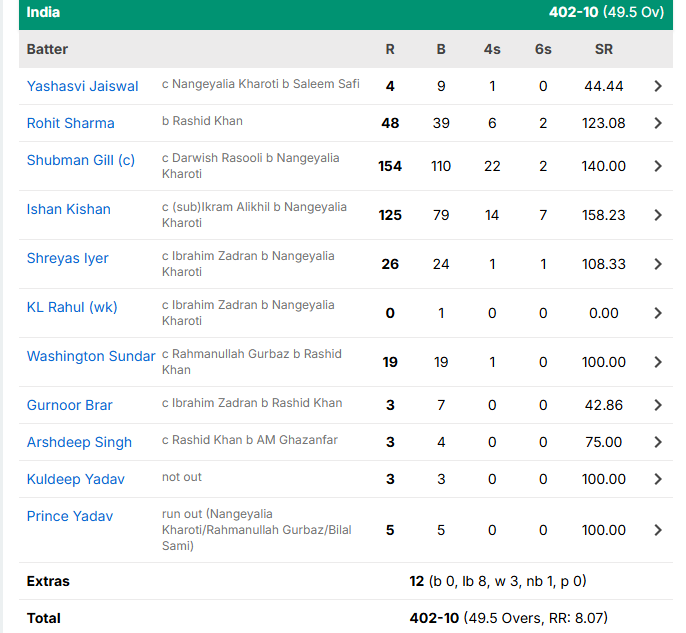Expand Arshdeep Singh row chevron
Viewport: 686px width, 633px height.
pos(658,442)
